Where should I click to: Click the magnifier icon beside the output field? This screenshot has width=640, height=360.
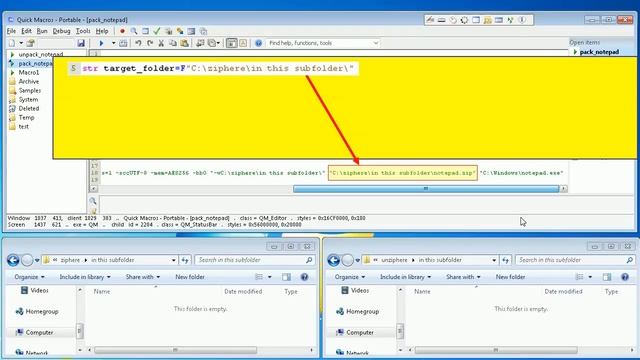[93, 201]
